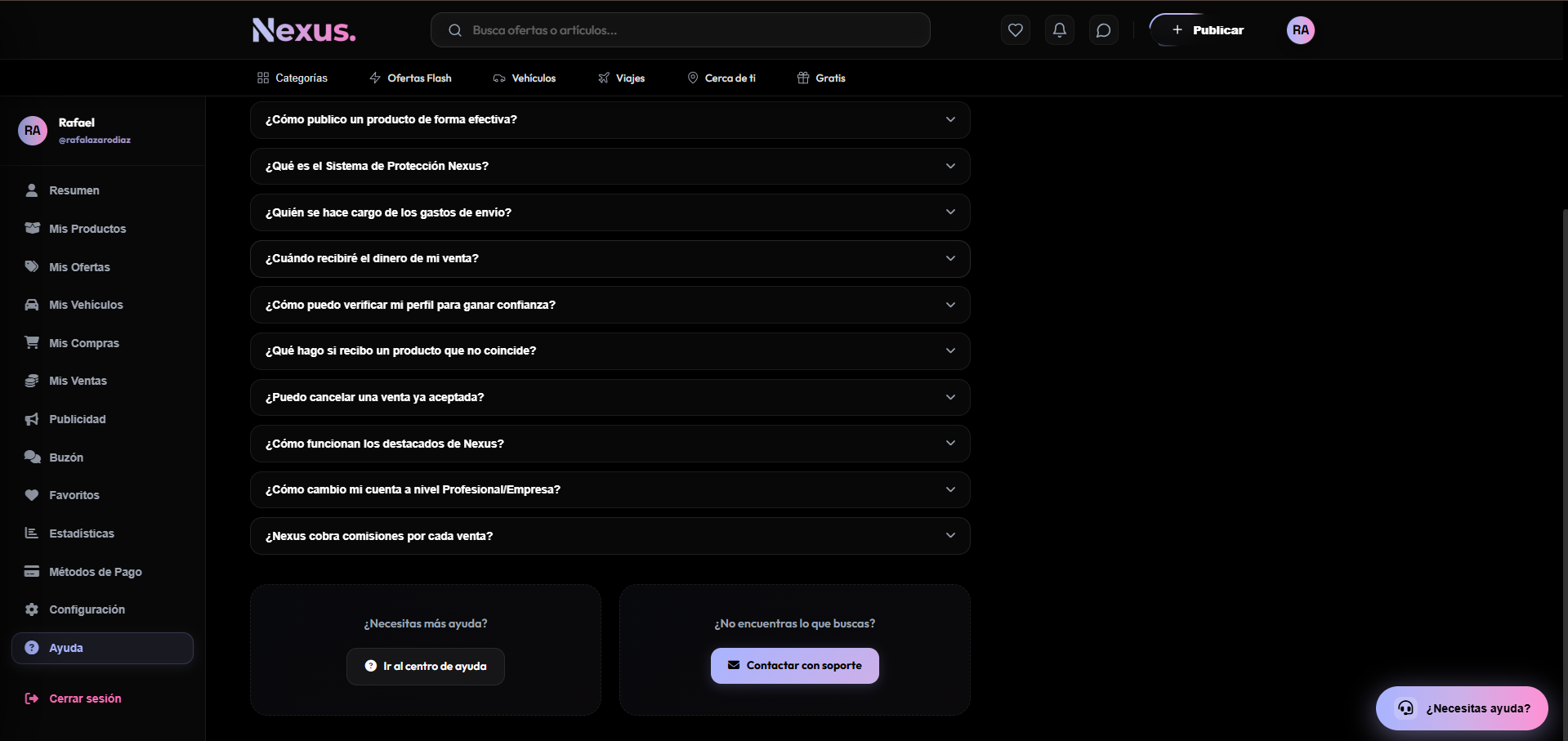Open Estadísticas in the sidebar
The image size is (1568, 741).
coord(102,533)
